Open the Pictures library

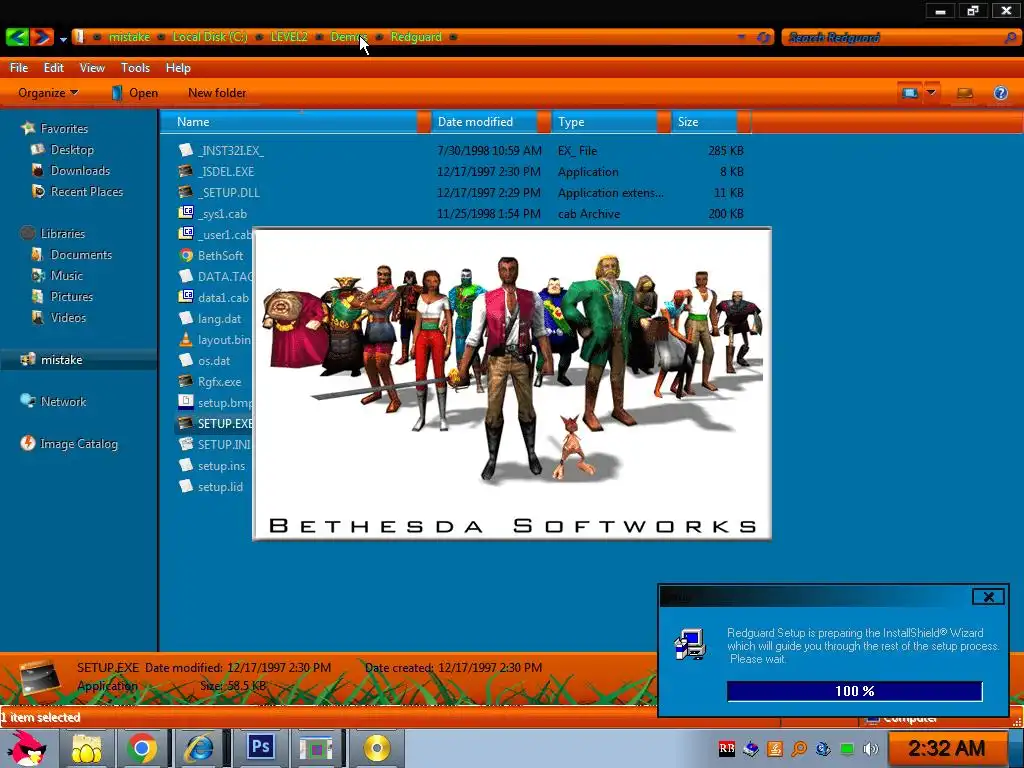[x=71, y=296]
